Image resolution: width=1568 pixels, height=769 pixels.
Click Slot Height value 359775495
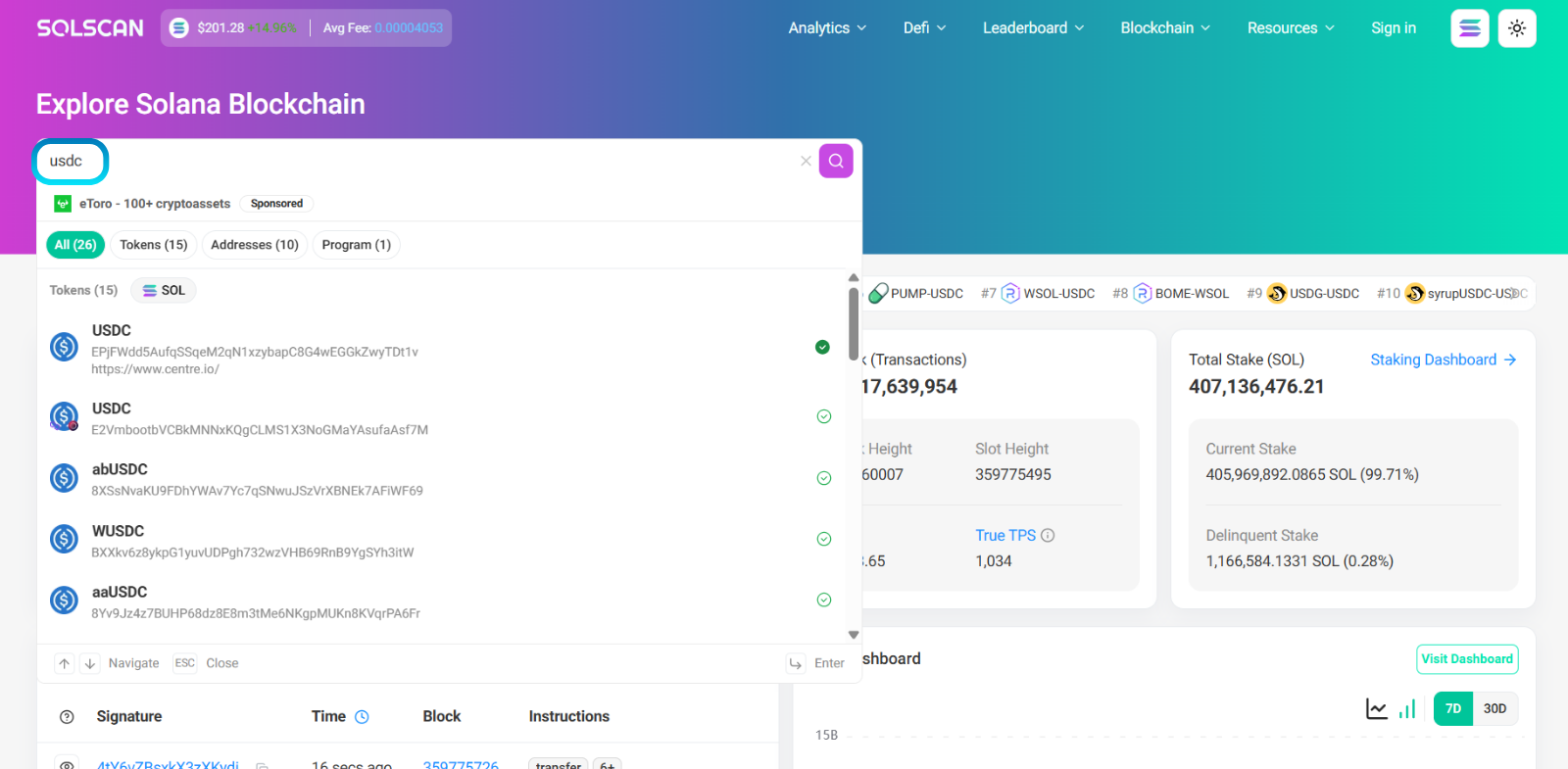(1013, 475)
